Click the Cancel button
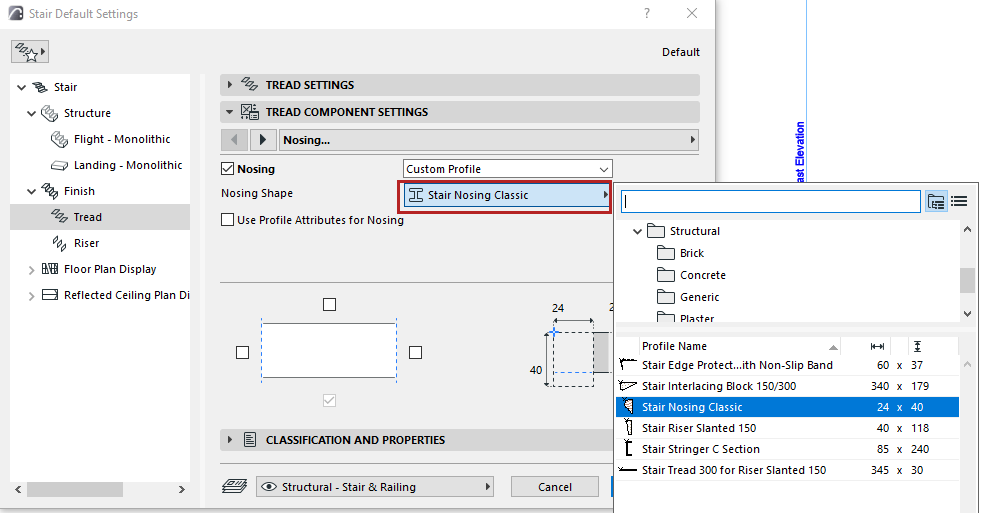Image resolution: width=983 pixels, height=513 pixels. (554, 487)
